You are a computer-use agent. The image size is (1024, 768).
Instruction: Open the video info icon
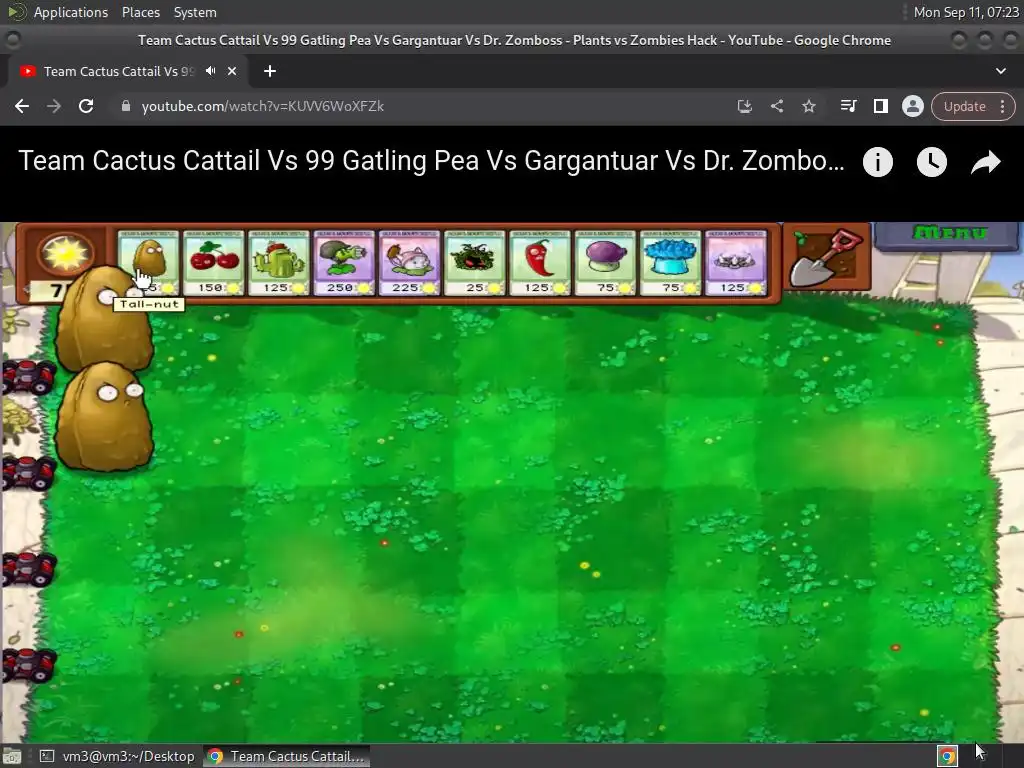877,162
